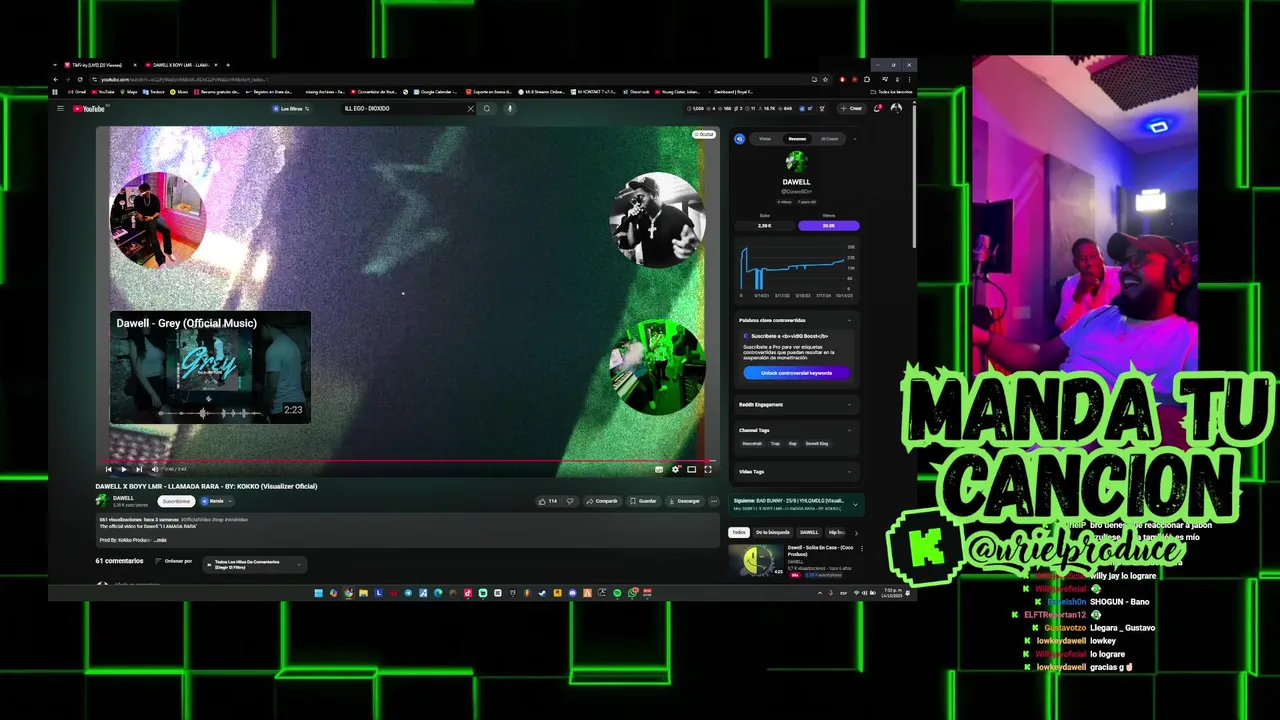Switch to theater mode view

(x=692, y=469)
